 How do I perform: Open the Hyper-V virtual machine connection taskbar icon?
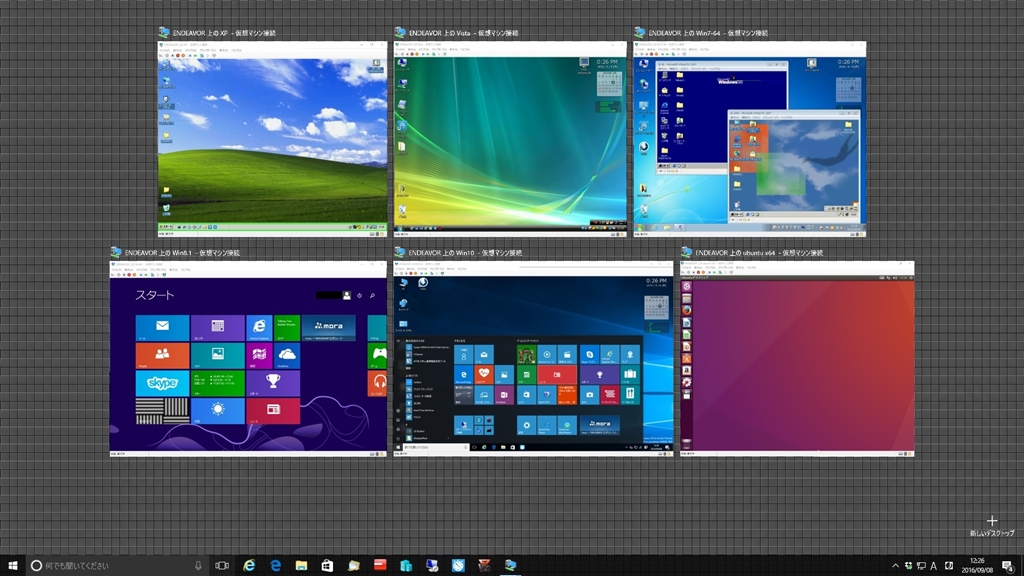511,565
